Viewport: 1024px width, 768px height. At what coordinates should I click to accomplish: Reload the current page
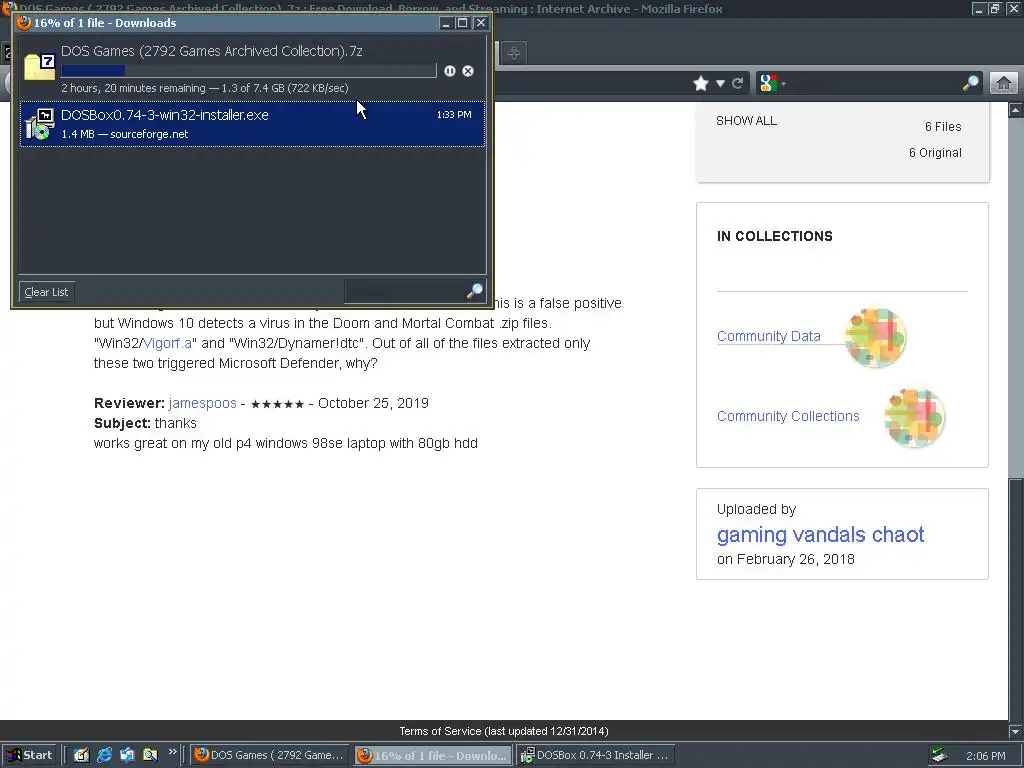pos(738,84)
